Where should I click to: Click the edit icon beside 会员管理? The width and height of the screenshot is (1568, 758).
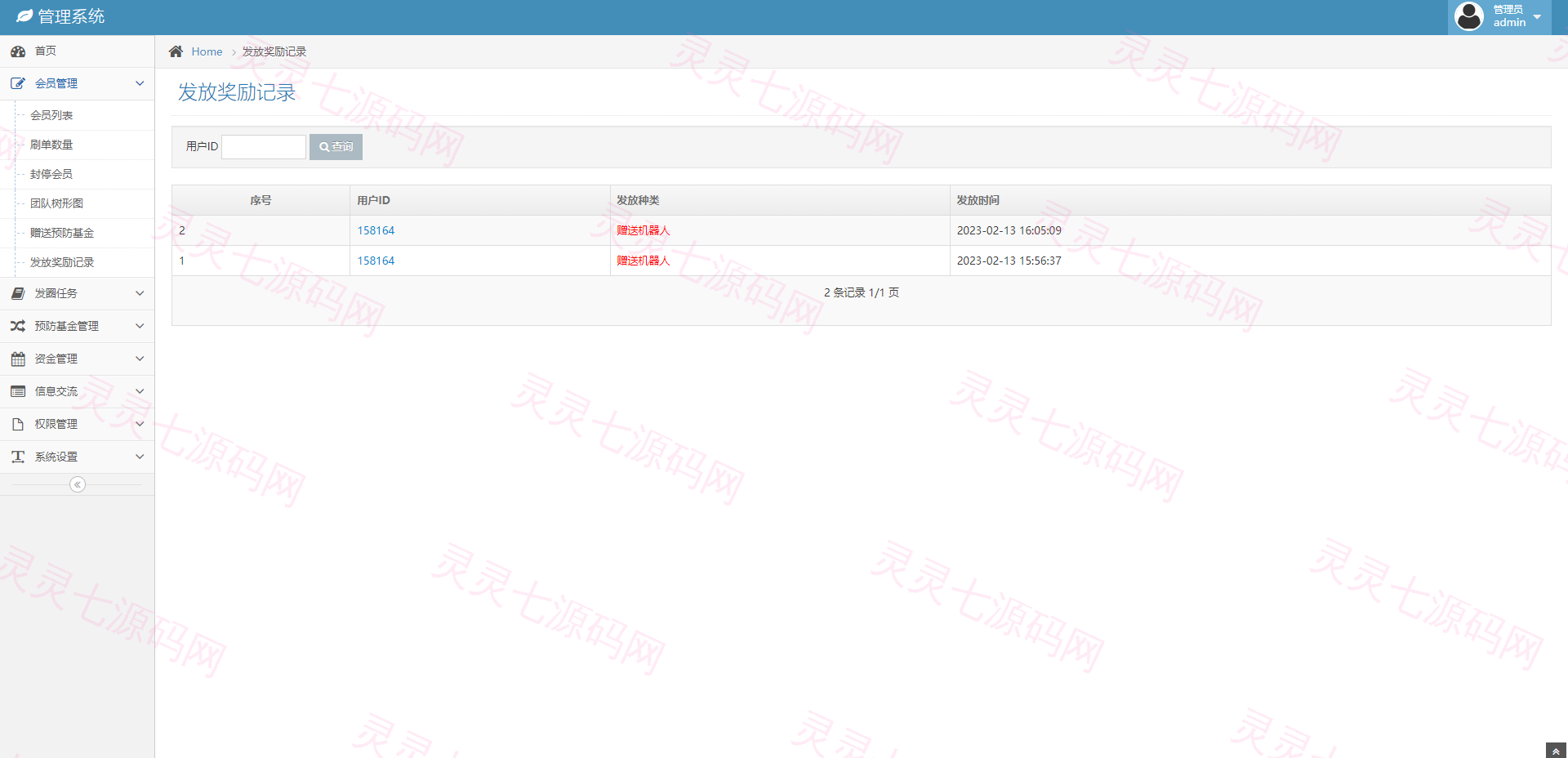18,83
